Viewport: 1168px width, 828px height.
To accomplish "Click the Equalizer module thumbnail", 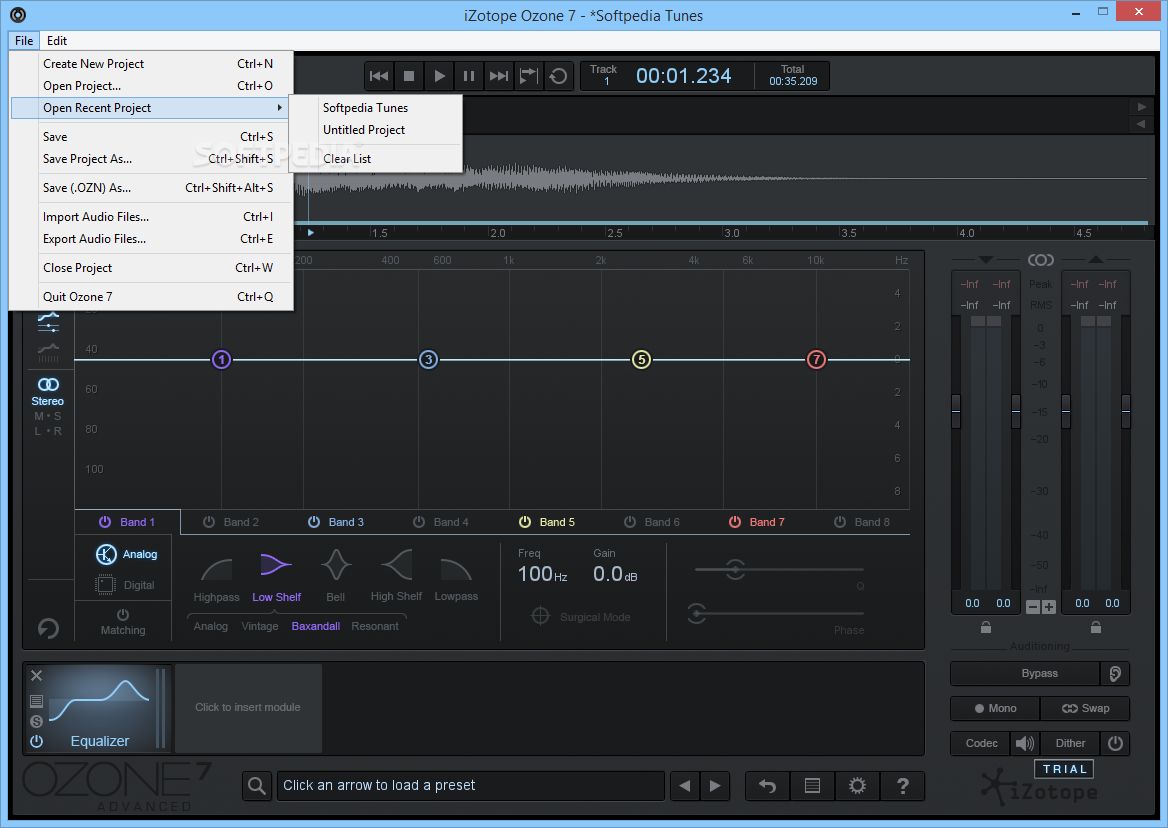I will click(99, 707).
